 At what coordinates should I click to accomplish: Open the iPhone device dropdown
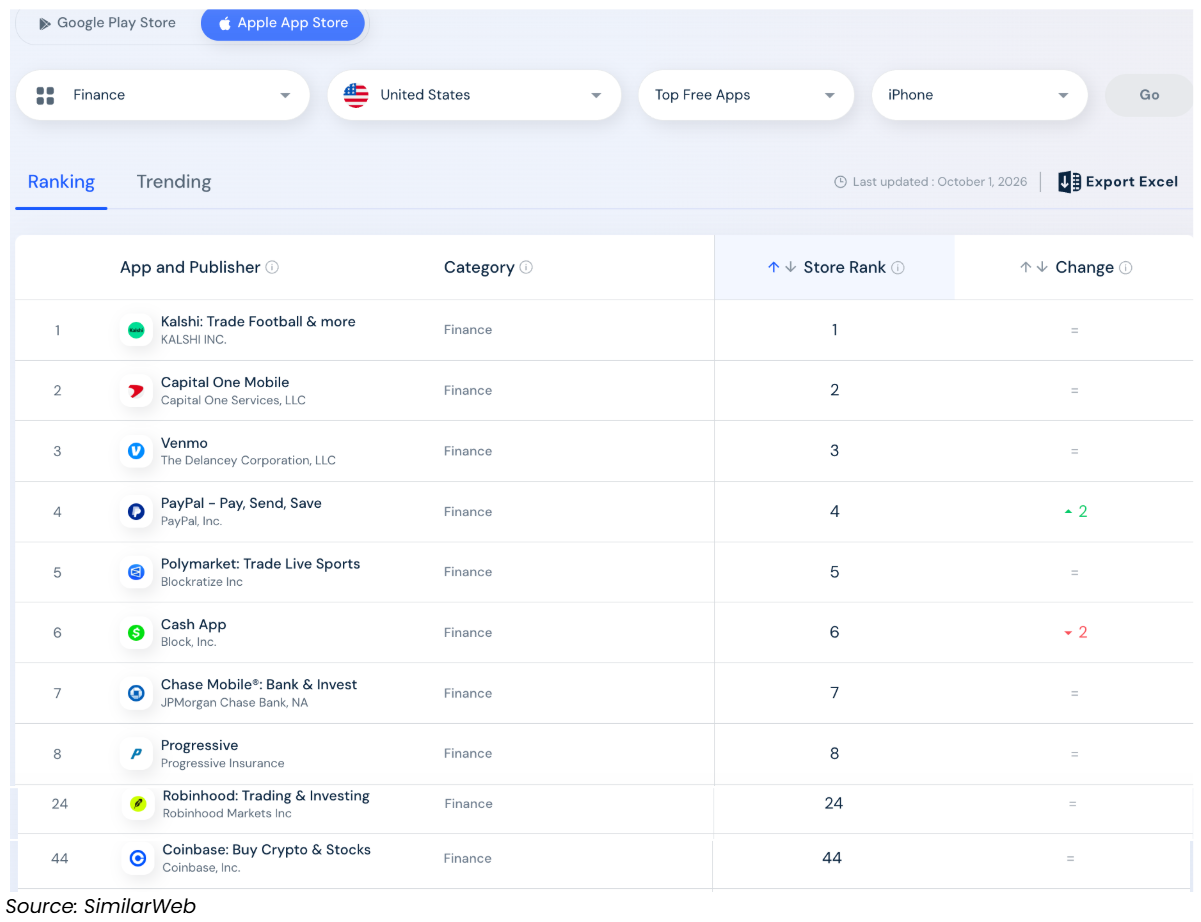pos(980,95)
